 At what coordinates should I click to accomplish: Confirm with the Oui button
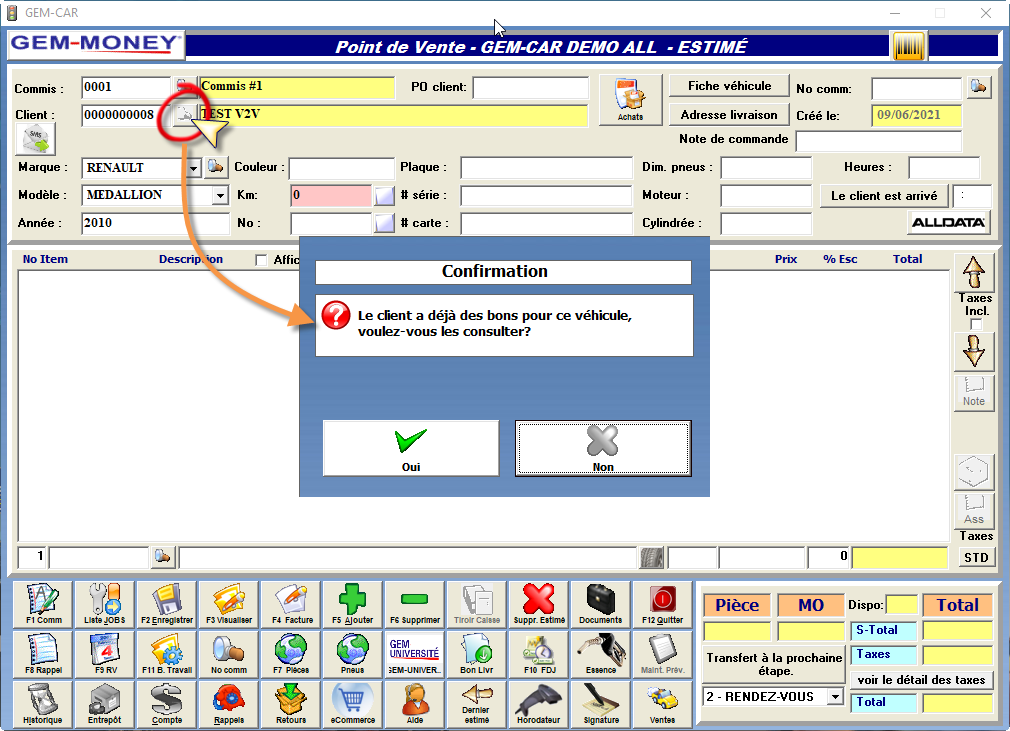(411, 448)
